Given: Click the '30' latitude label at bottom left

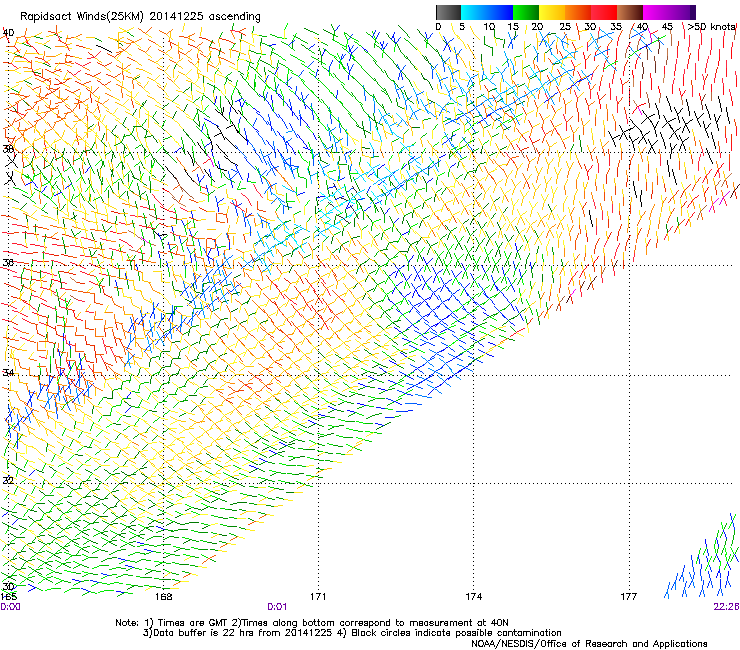Looking at the screenshot, I should [8, 586].
